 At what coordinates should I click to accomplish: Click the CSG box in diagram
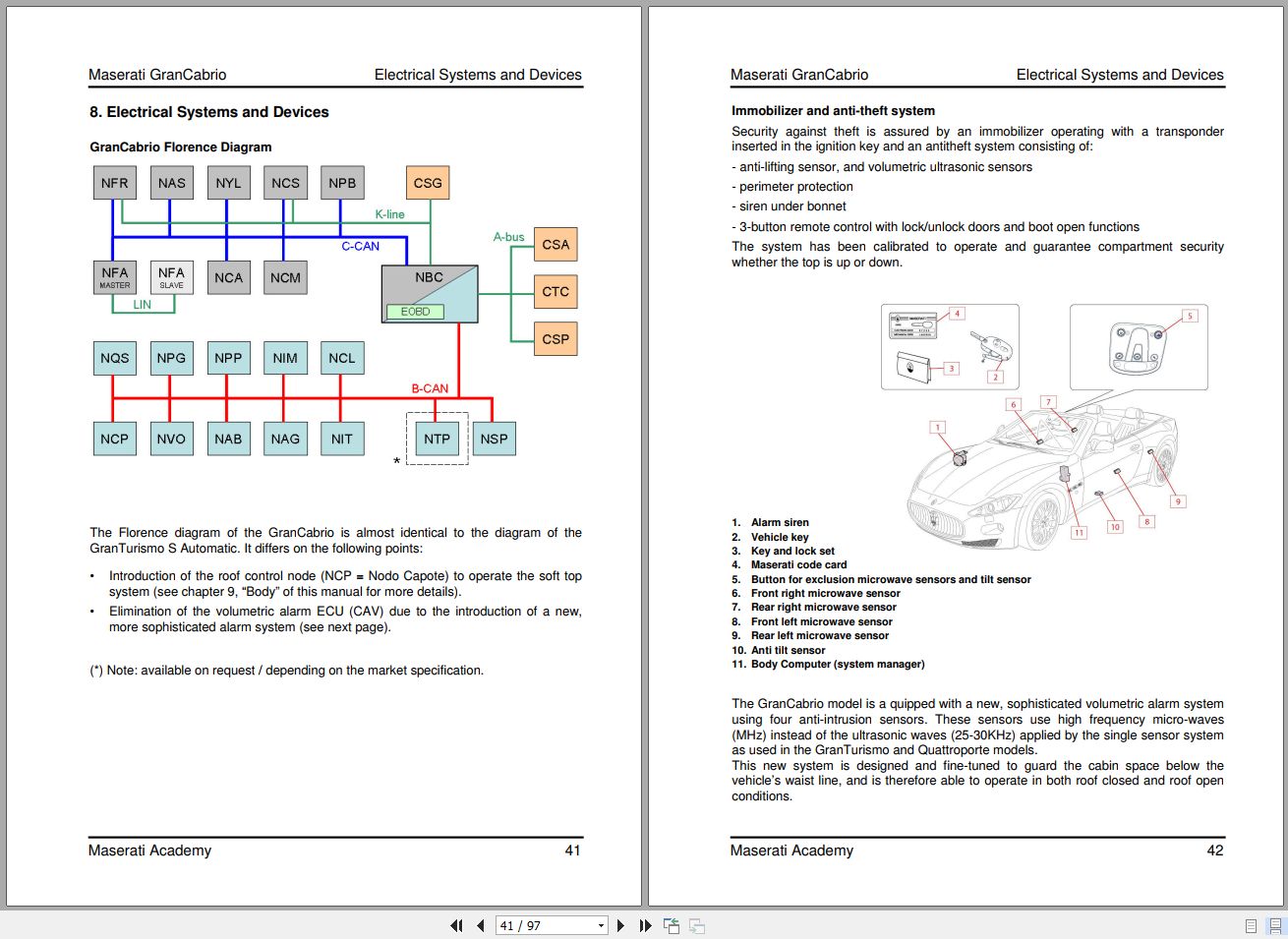coord(428,183)
